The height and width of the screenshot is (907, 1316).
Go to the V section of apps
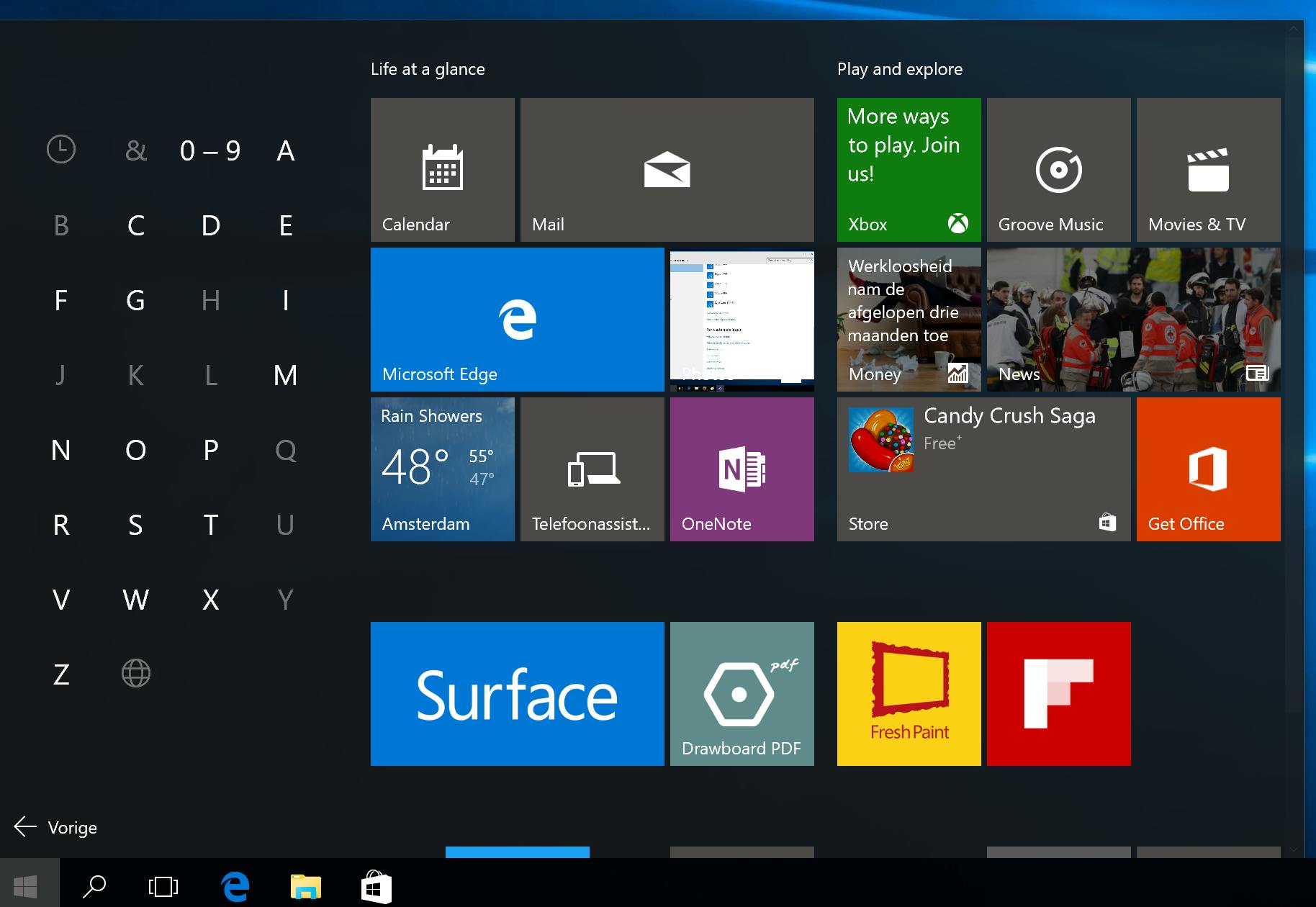click(x=61, y=600)
